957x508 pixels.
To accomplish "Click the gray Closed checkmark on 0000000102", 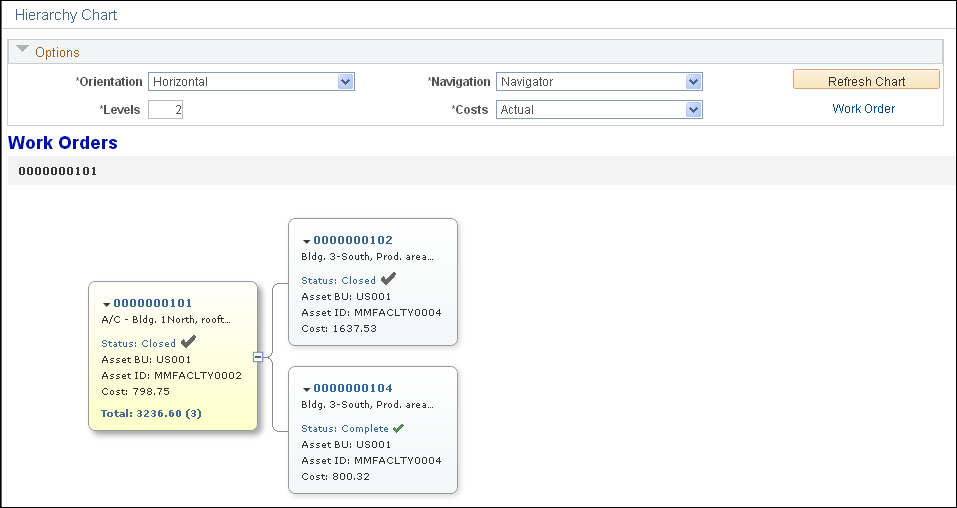I will (x=388, y=279).
